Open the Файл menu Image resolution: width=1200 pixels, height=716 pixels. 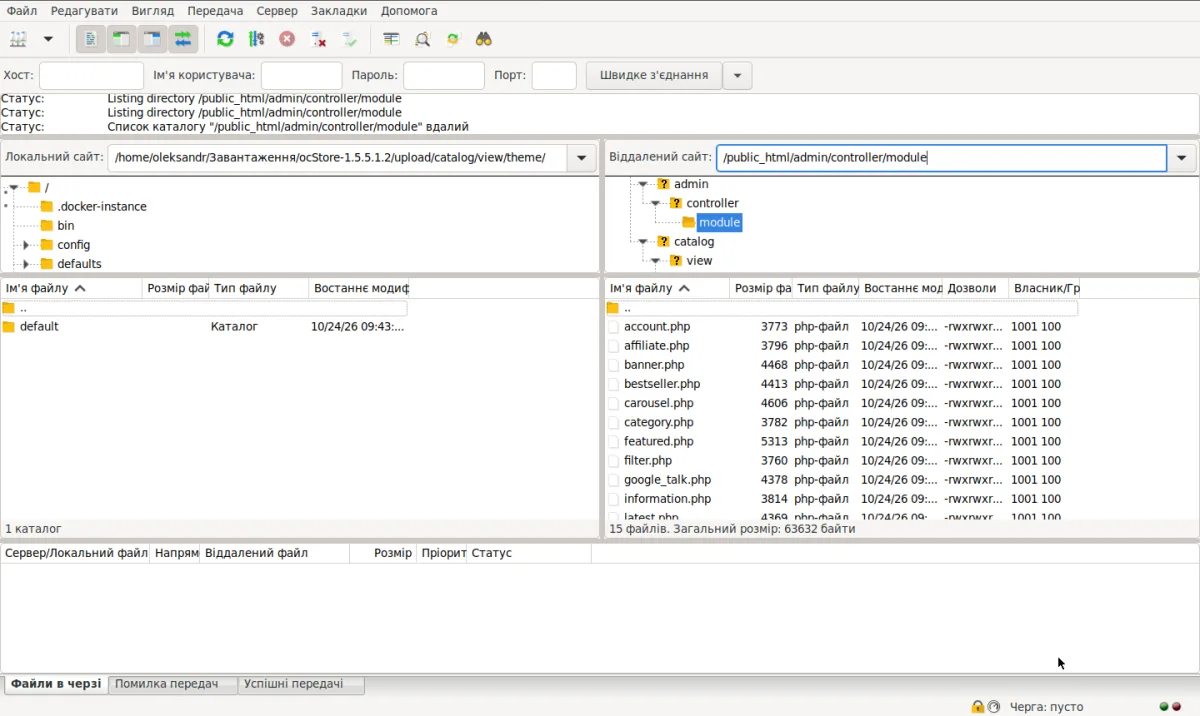pos(22,11)
